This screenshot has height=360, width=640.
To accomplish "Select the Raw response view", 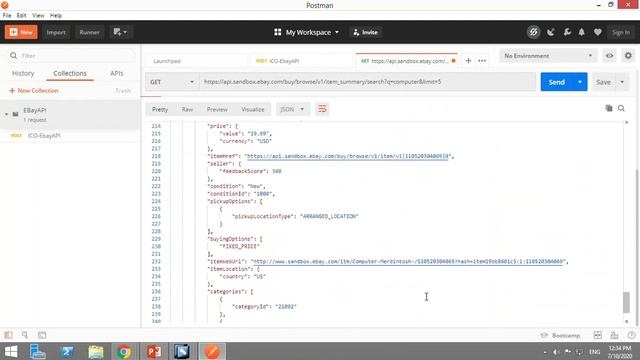I will click(x=187, y=109).
